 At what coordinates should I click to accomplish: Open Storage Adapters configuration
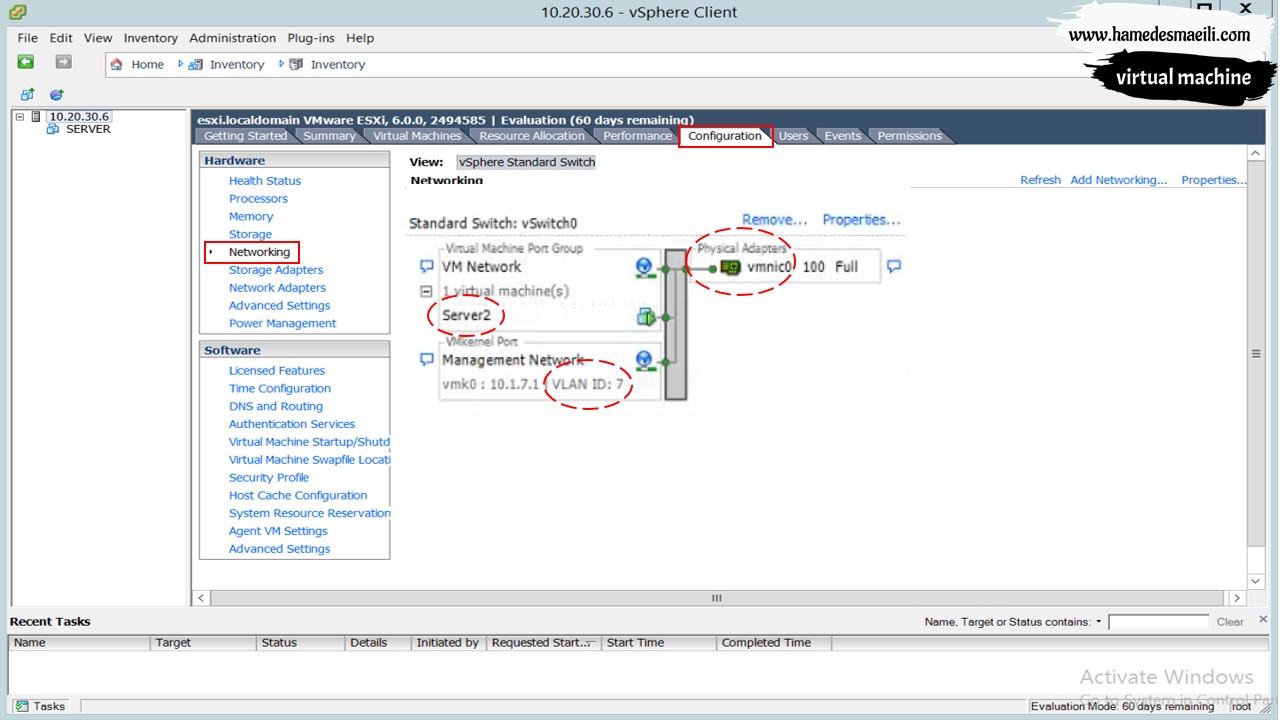(276, 270)
